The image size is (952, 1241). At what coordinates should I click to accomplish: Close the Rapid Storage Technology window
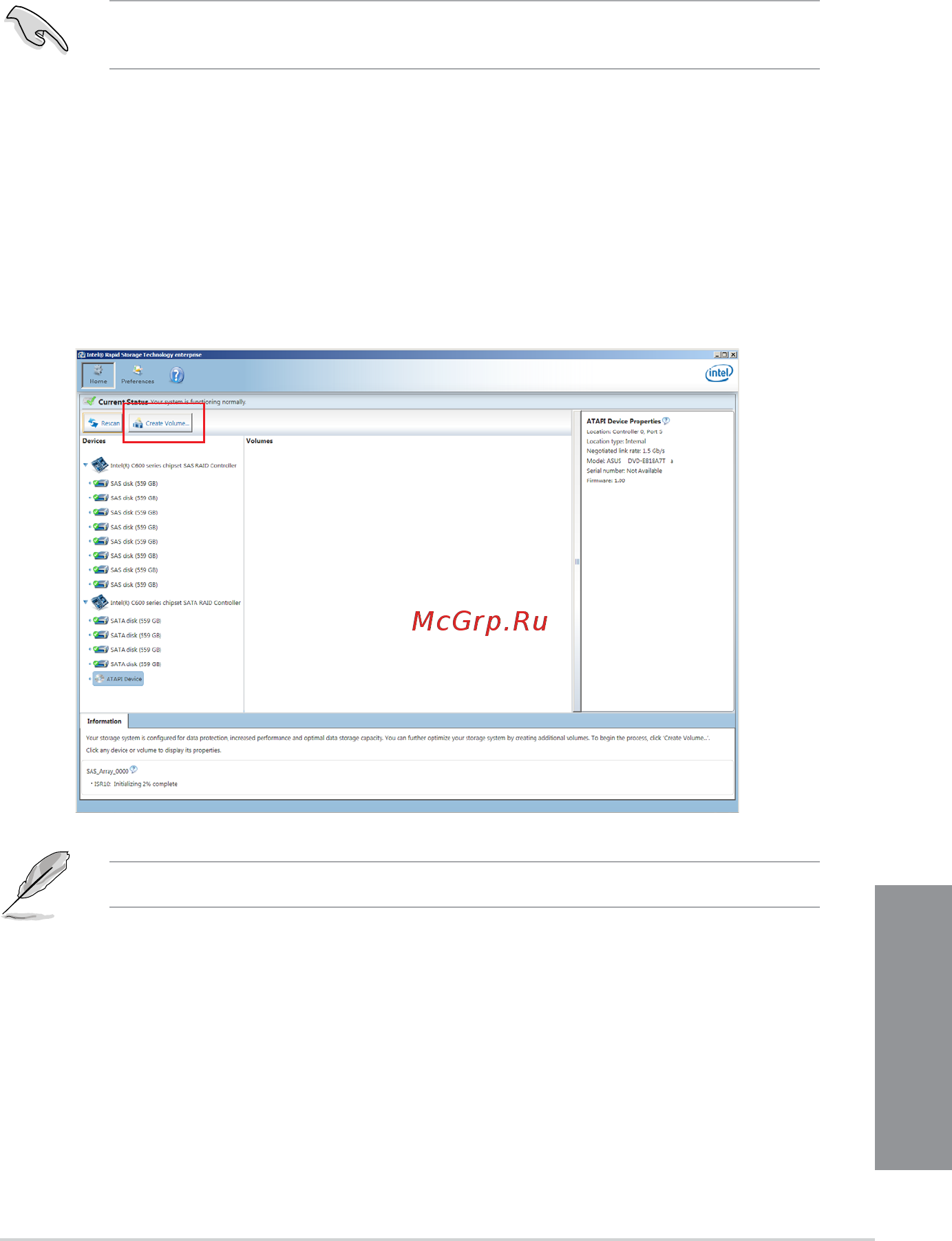tap(733, 354)
